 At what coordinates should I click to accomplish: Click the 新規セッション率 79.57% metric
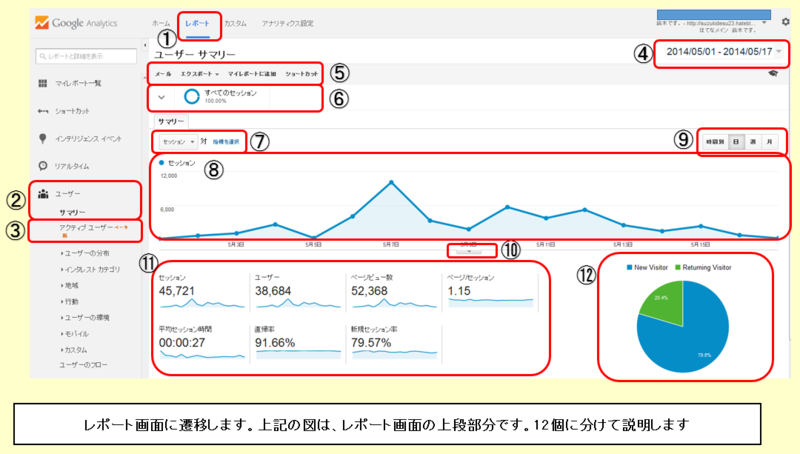point(394,344)
